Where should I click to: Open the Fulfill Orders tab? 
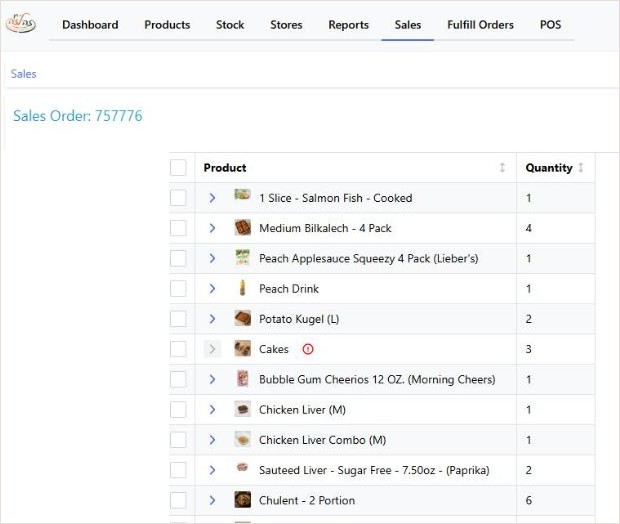pos(480,25)
